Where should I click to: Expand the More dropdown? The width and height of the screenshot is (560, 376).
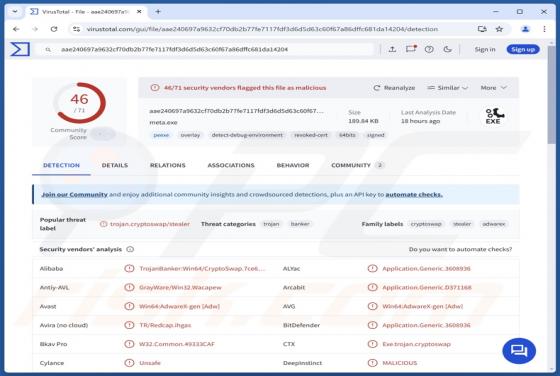click(x=494, y=87)
